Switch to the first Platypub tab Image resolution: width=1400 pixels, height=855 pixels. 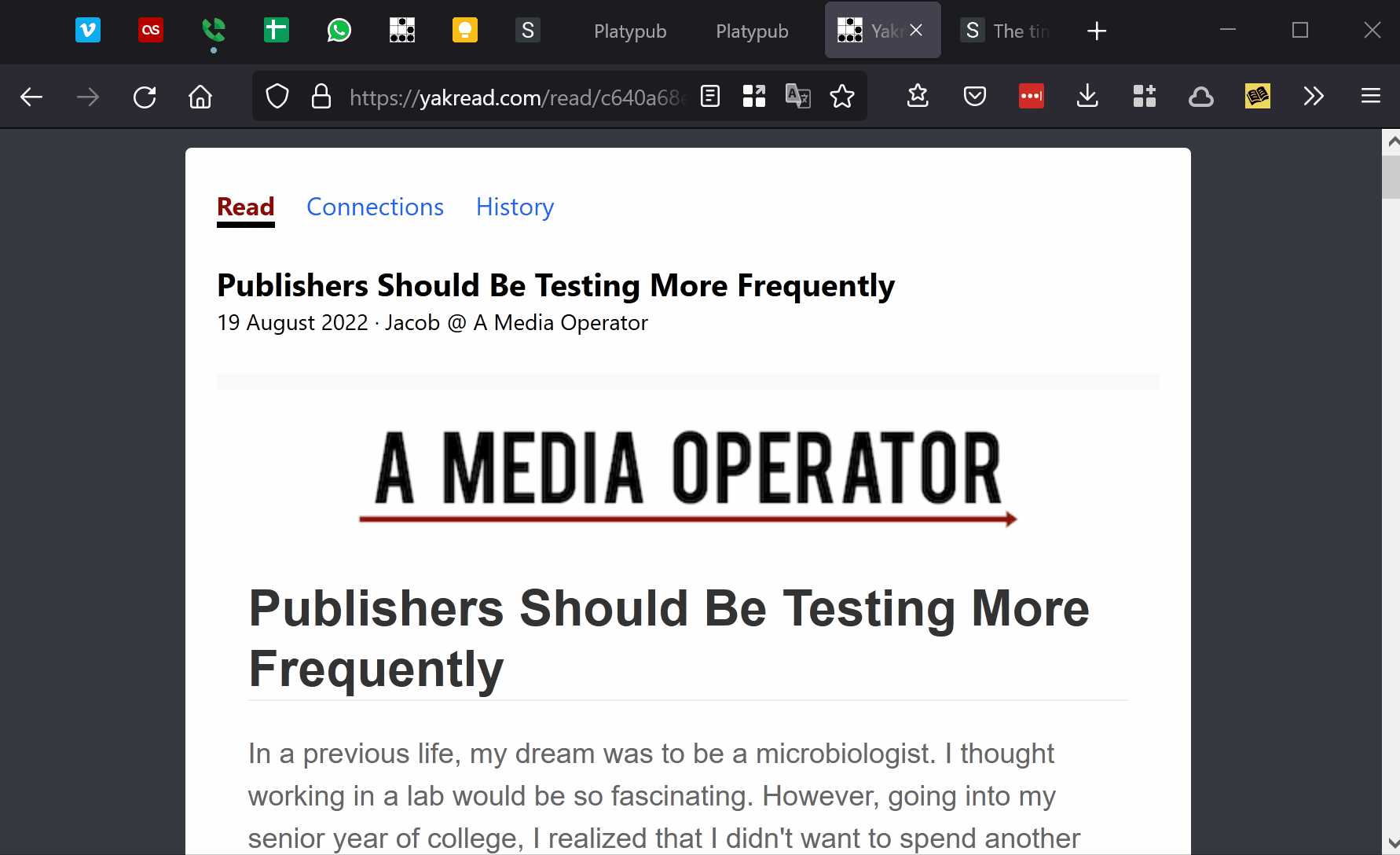(630, 31)
